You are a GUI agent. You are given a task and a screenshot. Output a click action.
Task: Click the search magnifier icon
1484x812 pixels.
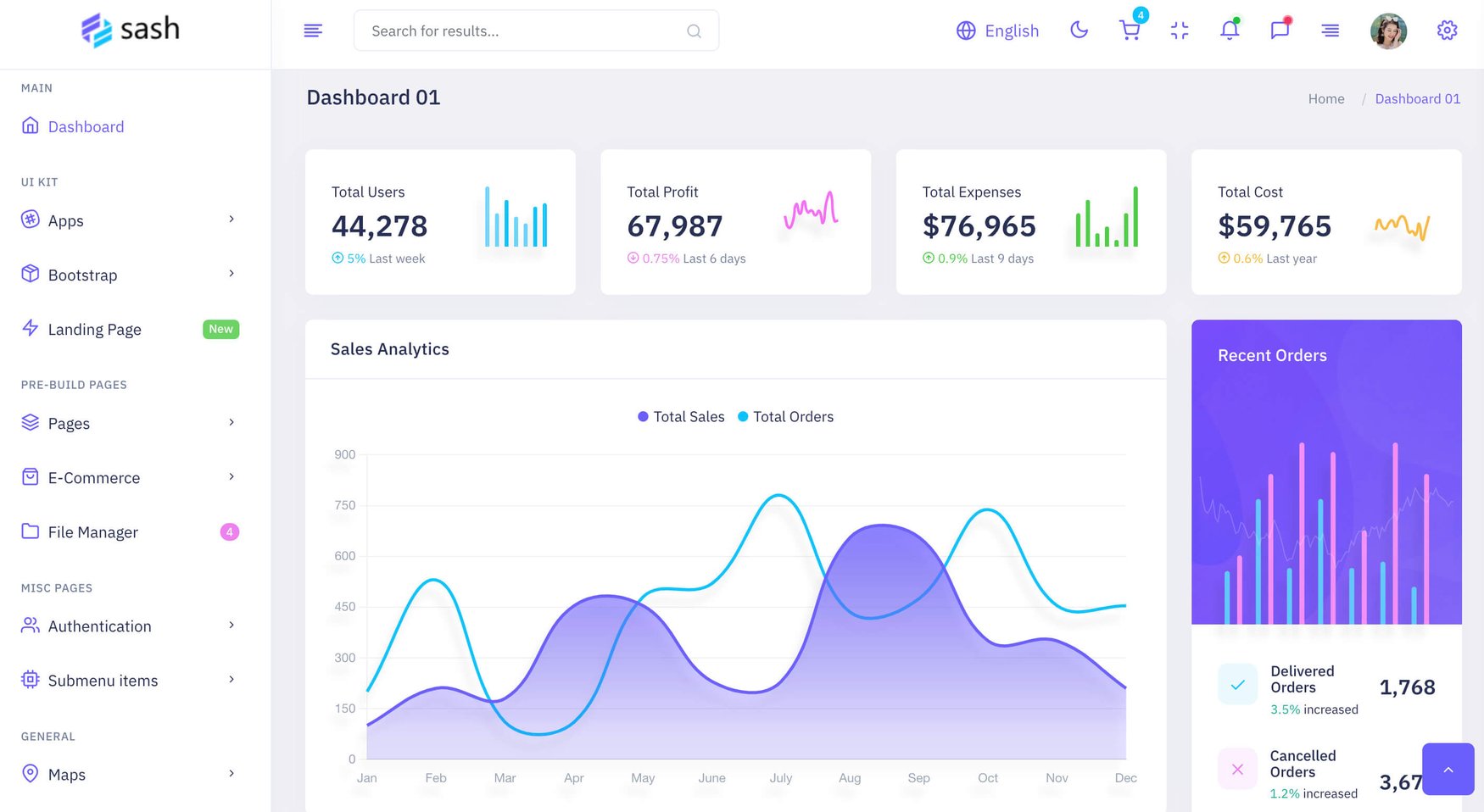(x=694, y=31)
